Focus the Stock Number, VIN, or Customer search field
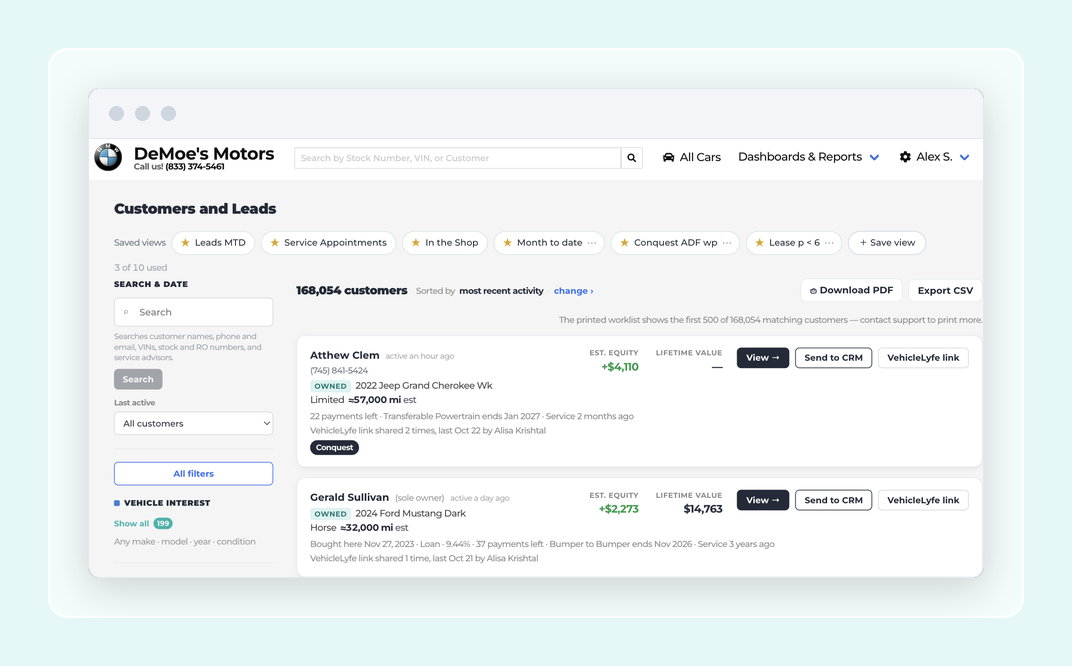1072x666 pixels. point(457,158)
